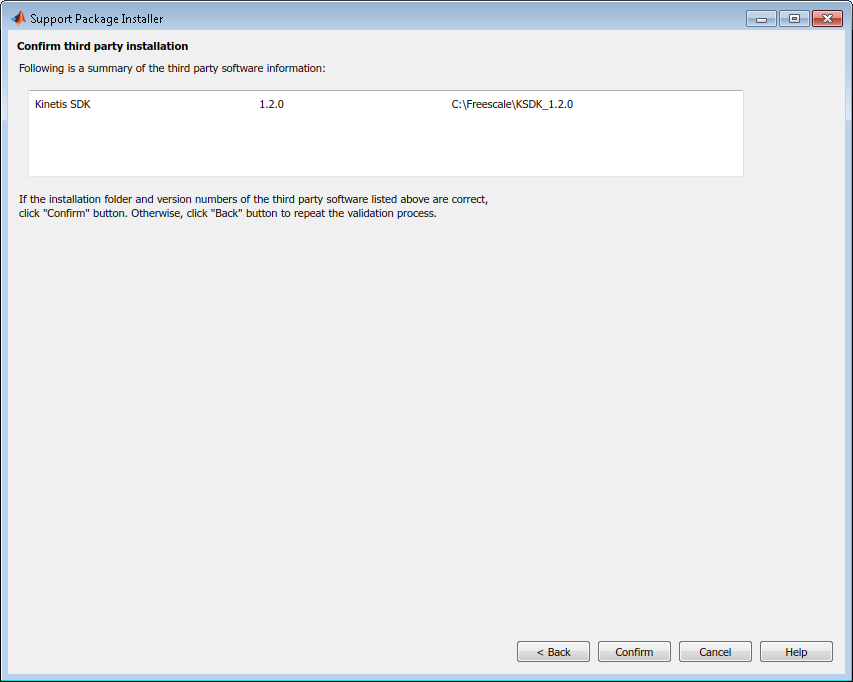Click the MATLAB logo in the title bar
Viewport: 853px width, 682px height.
point(18,18)
